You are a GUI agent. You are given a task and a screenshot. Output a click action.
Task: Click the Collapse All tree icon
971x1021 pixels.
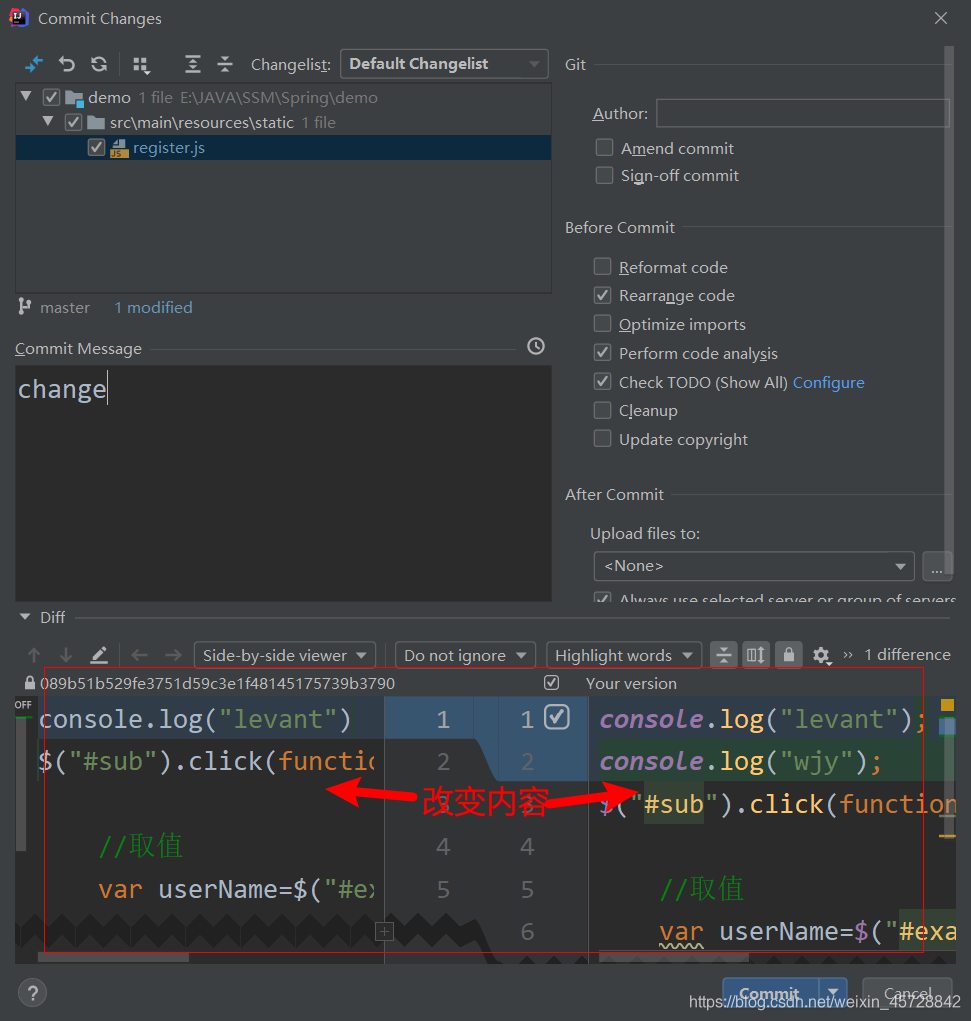(x=225, y=64)
